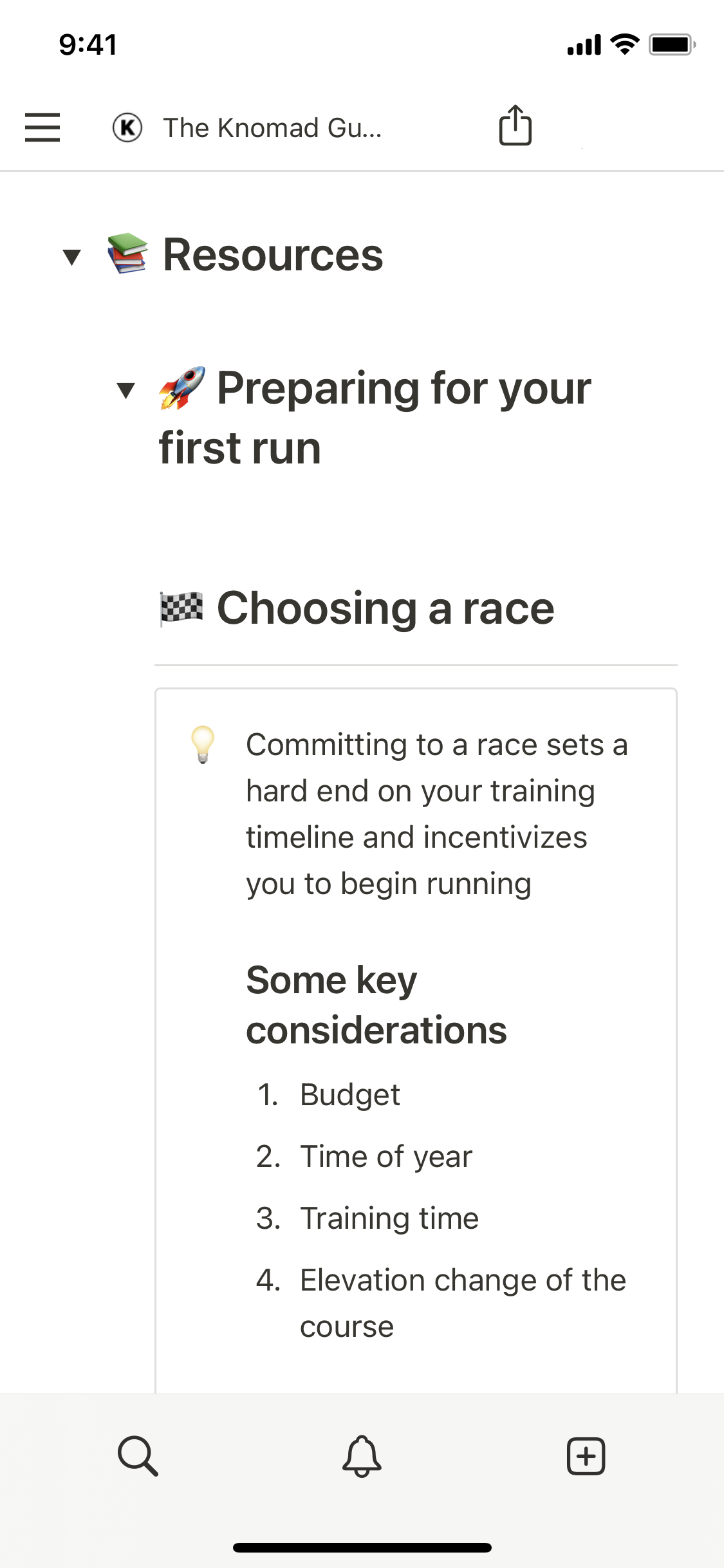Open notifications bell icon
The height and width of the screenshot is (1568, 724).
362,1455
